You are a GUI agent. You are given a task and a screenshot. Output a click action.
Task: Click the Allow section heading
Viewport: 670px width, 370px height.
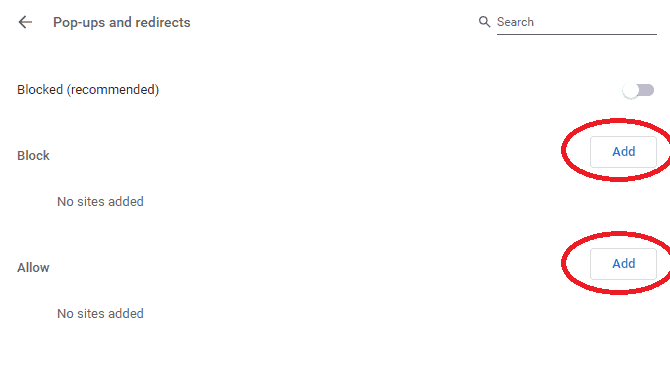(x=33, y=267)
